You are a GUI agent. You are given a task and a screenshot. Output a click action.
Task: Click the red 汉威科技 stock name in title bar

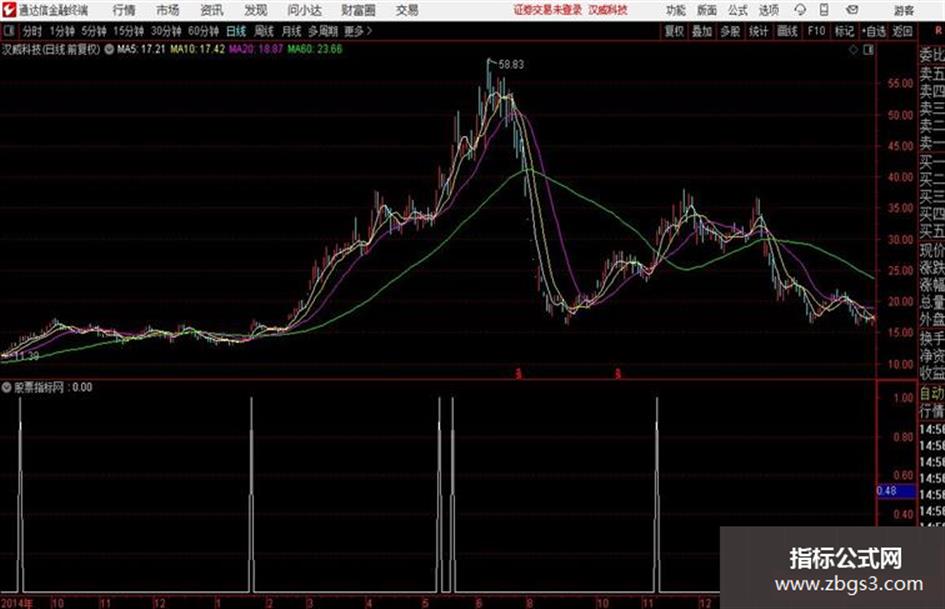click(x=608, y=10)
